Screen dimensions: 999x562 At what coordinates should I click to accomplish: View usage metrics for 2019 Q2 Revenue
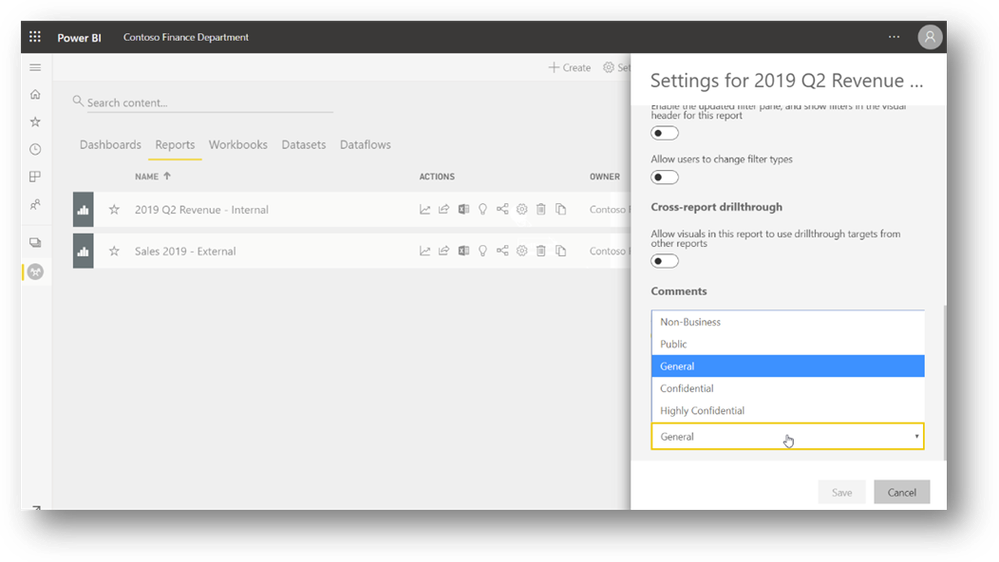[x=425, y=210]
